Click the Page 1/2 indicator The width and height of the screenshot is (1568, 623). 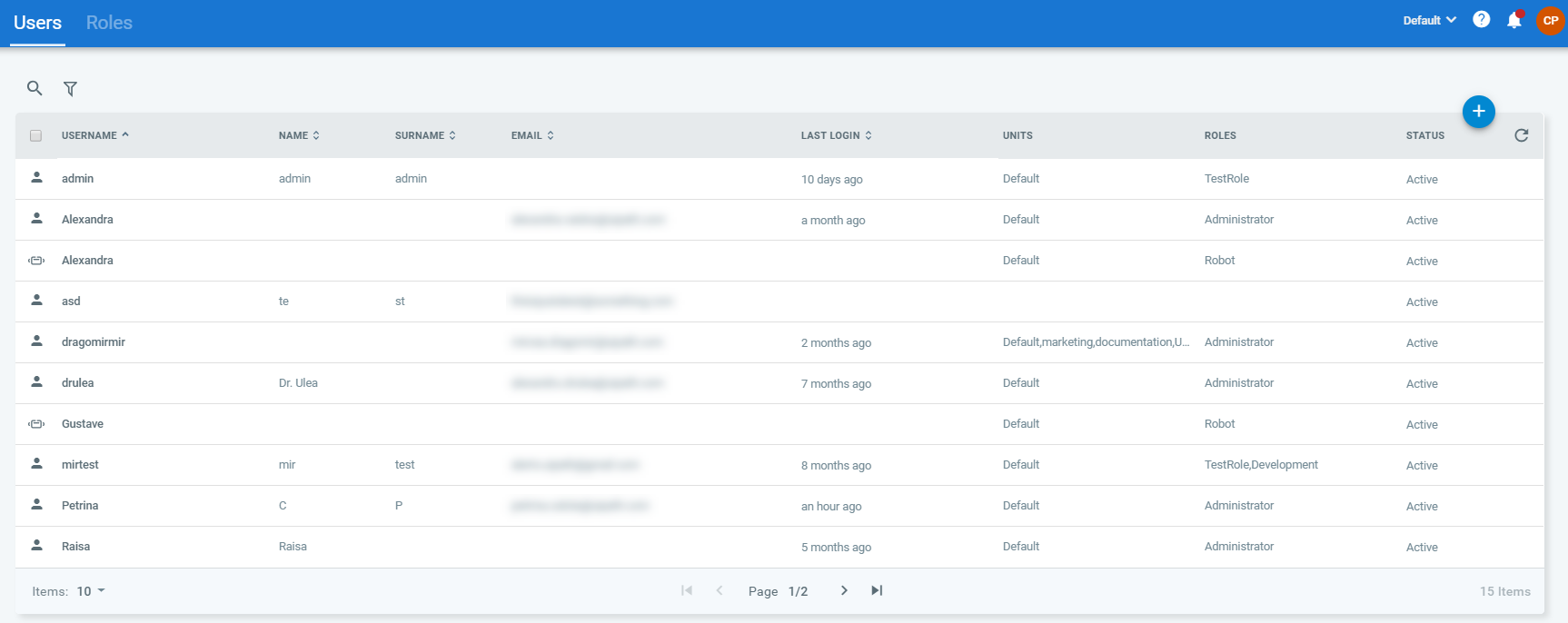[x=778, y=591]
